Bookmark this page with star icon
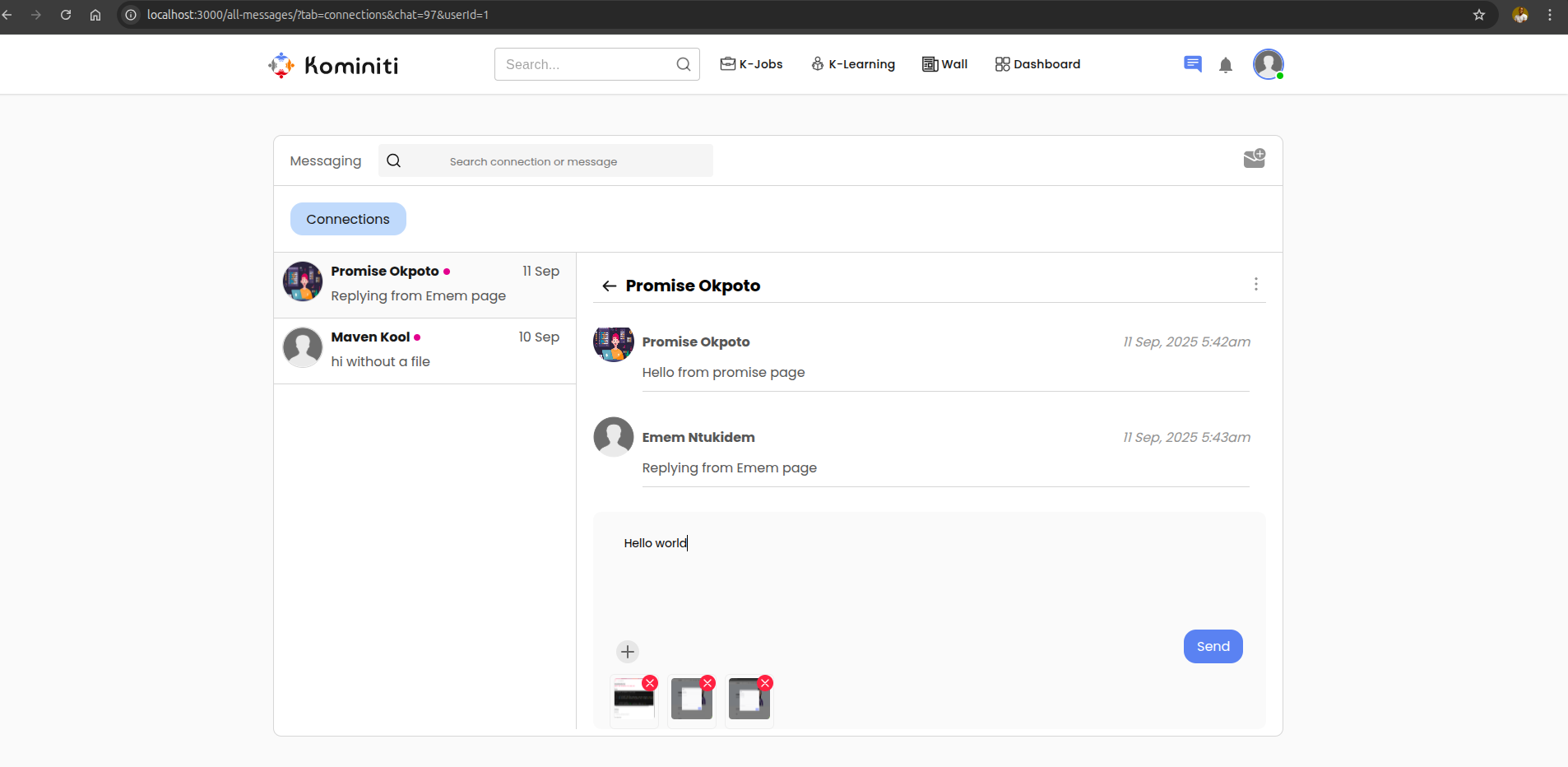 1478,15
